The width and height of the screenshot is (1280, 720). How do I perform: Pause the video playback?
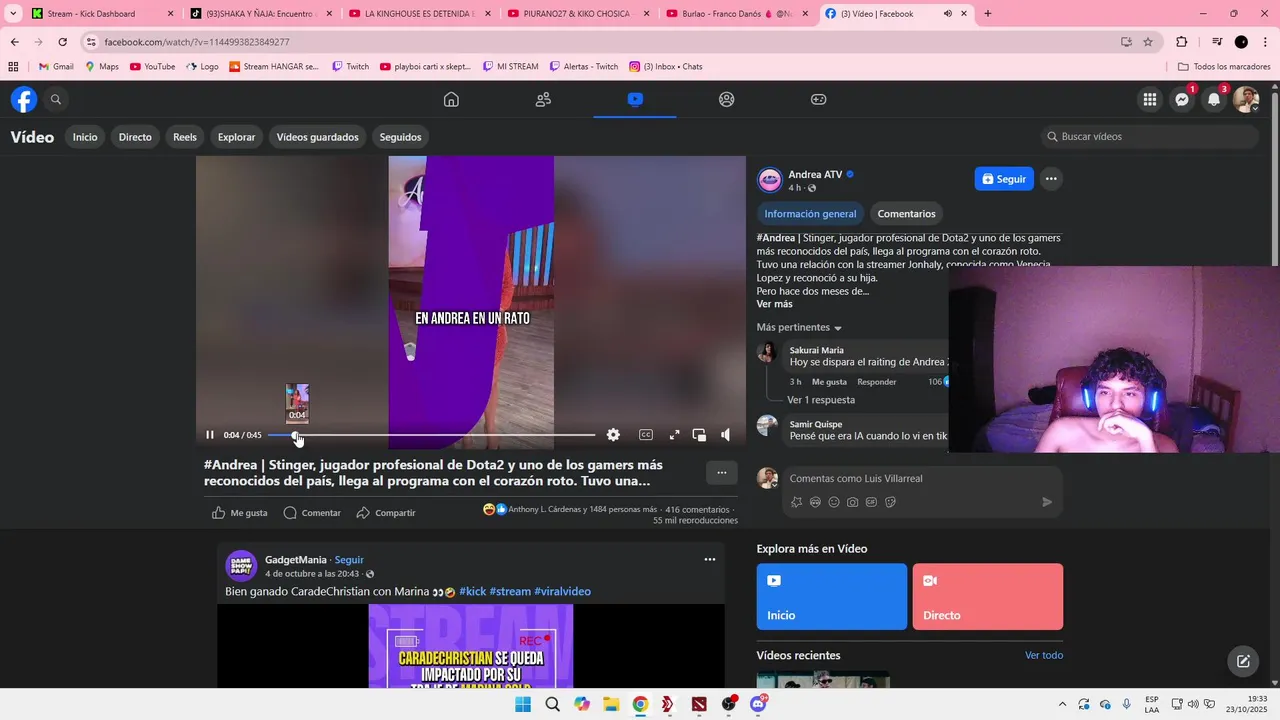pos(210,435)
